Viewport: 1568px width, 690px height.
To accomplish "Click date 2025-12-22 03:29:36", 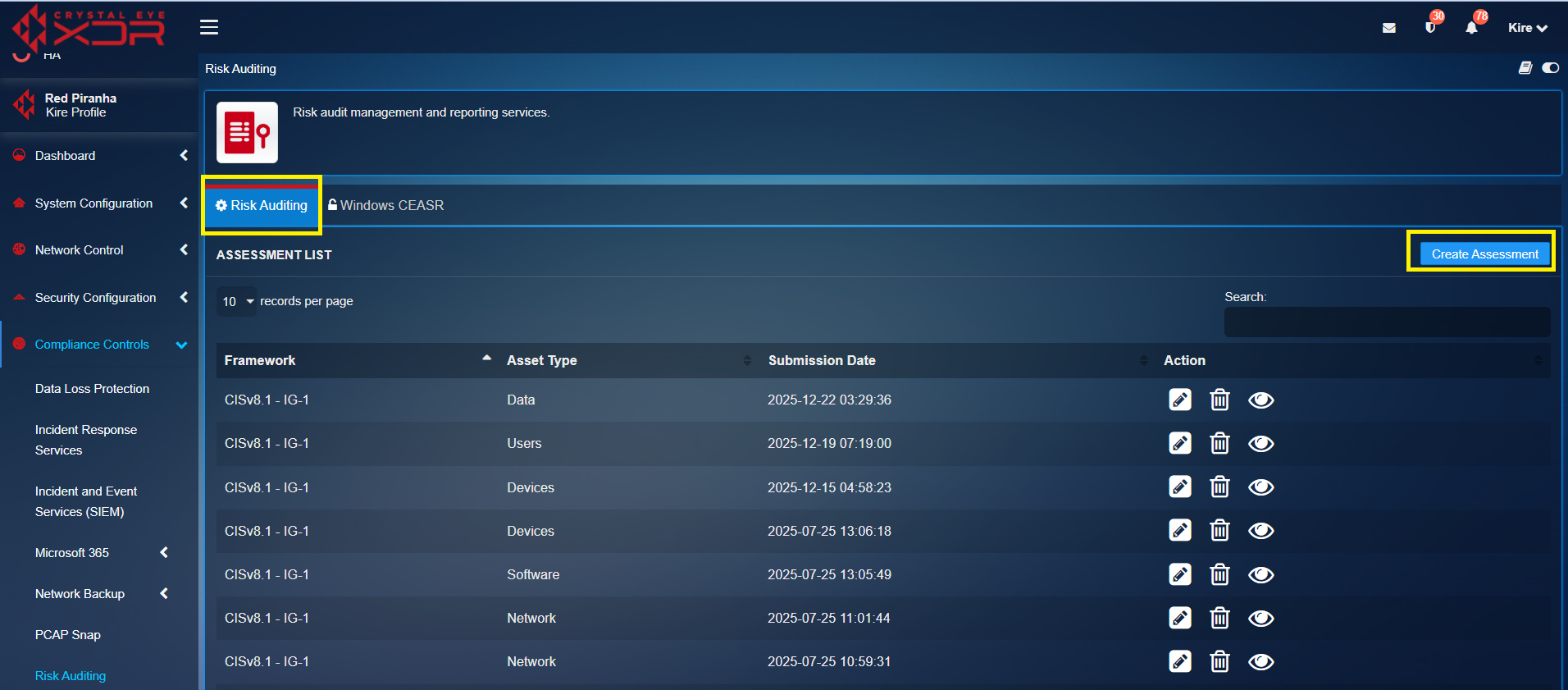I will click(829, 400).
